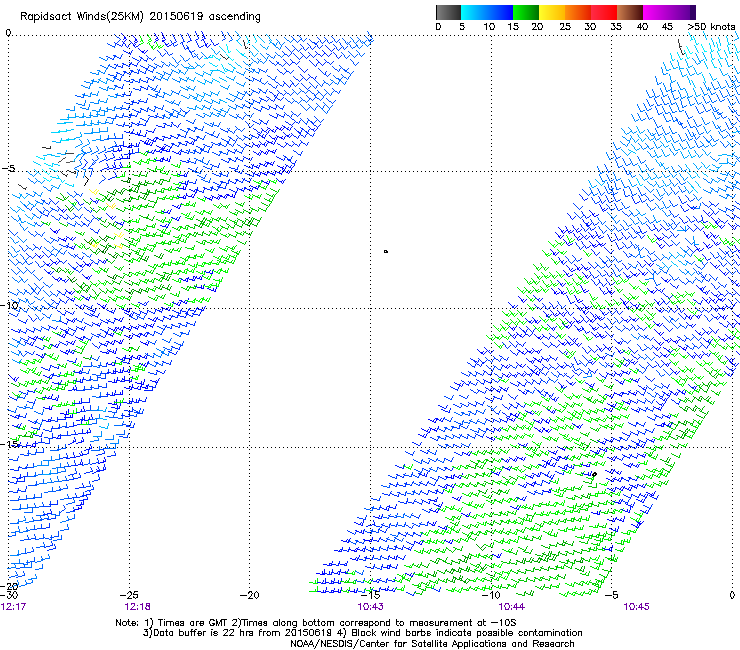Click the latitude label -10 on left axis

(9, 305)
